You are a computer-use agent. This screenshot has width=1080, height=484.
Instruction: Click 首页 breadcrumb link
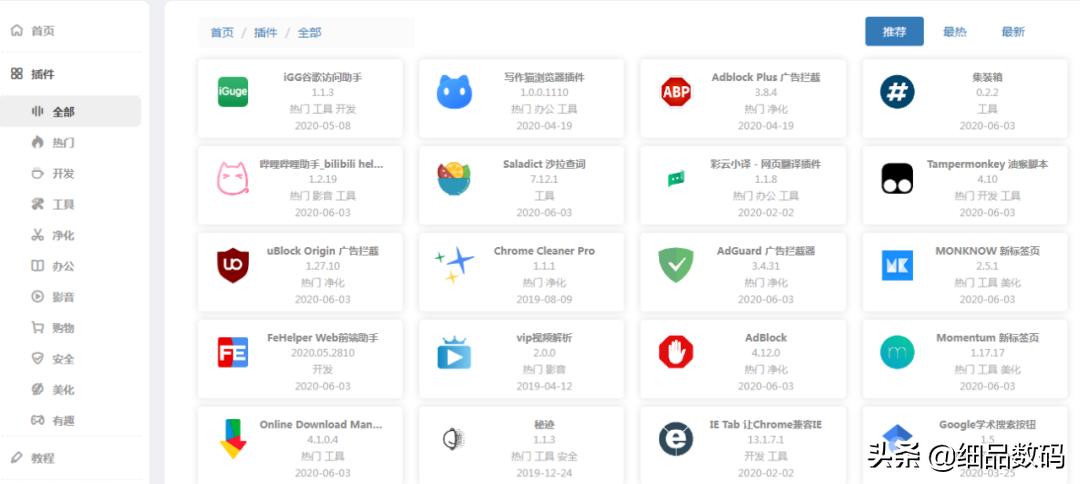[222, 32]
